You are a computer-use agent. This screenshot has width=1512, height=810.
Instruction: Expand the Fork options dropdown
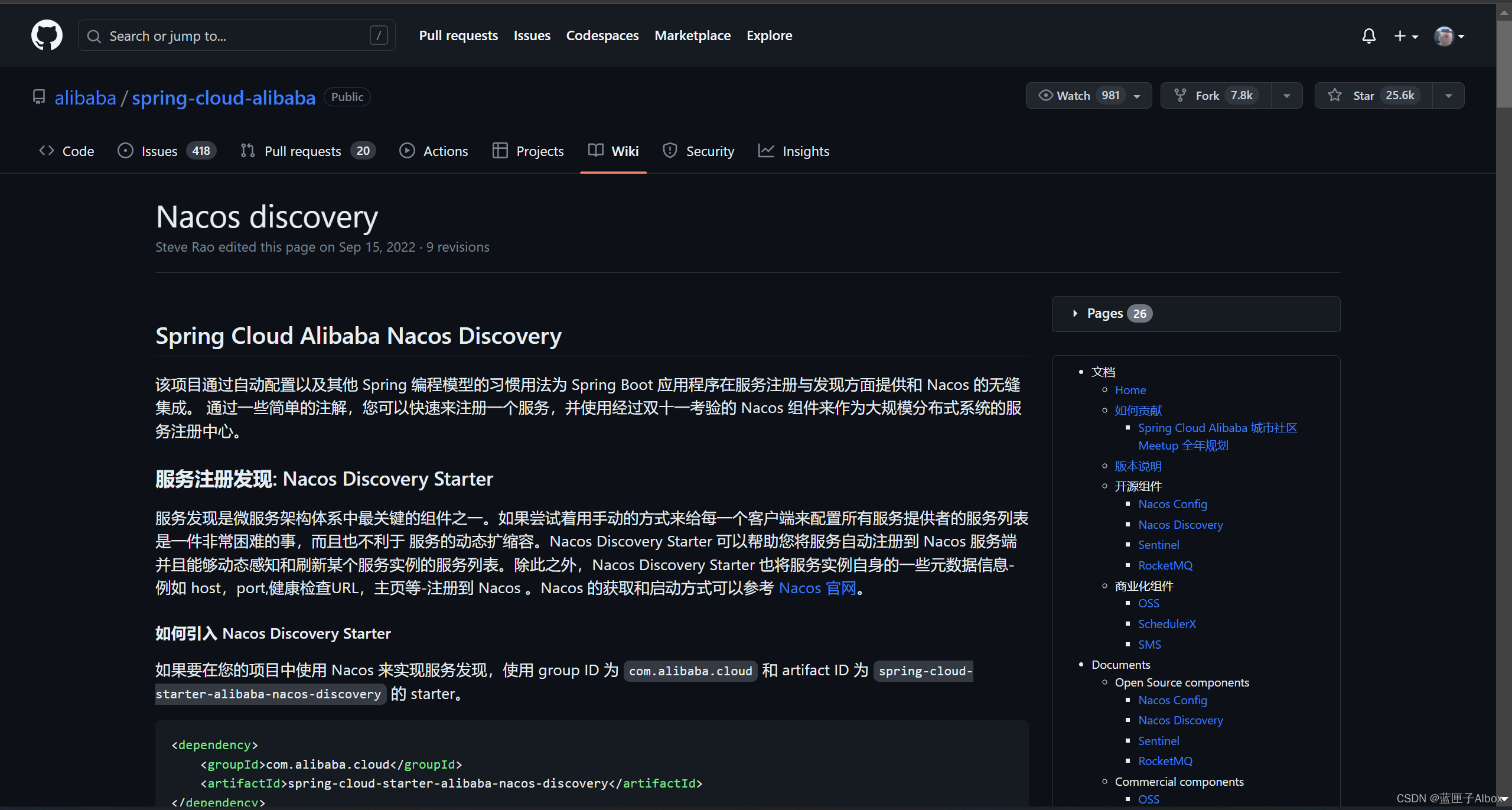click(1286, 96)
